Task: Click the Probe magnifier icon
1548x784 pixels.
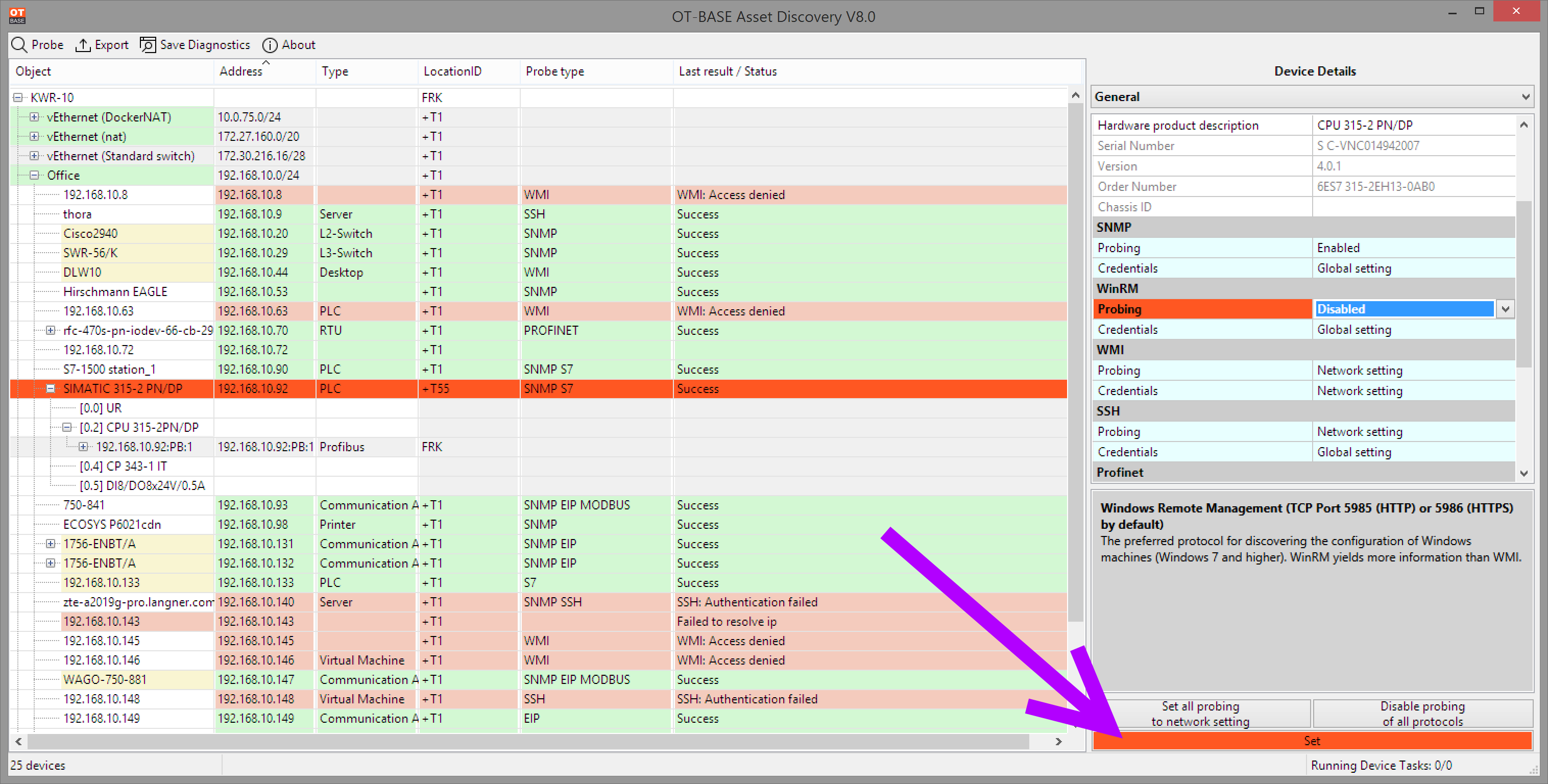Action: point(19,45)
